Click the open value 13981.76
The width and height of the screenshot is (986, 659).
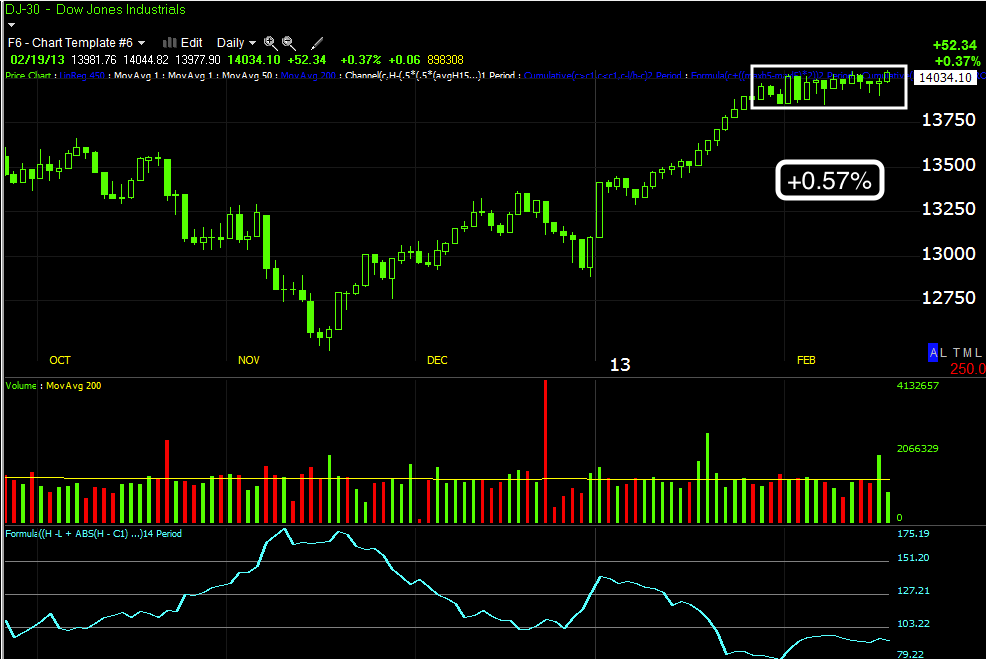click(x=94, y=60)
